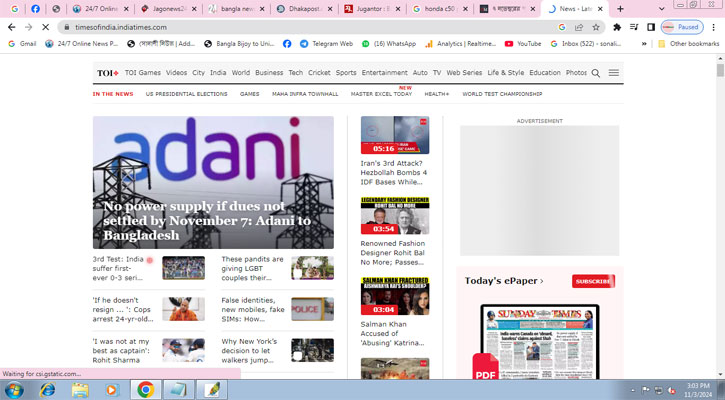The image size is (725, 400).
Task: Click the TOI+ logo
Action: pyautogui.click(x=107, y=73)
